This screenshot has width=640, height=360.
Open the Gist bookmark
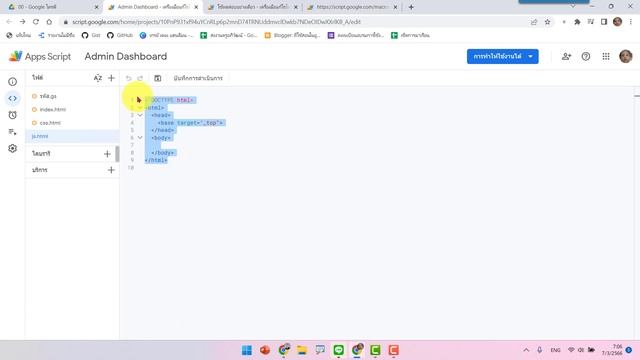[x=91, y=35]
